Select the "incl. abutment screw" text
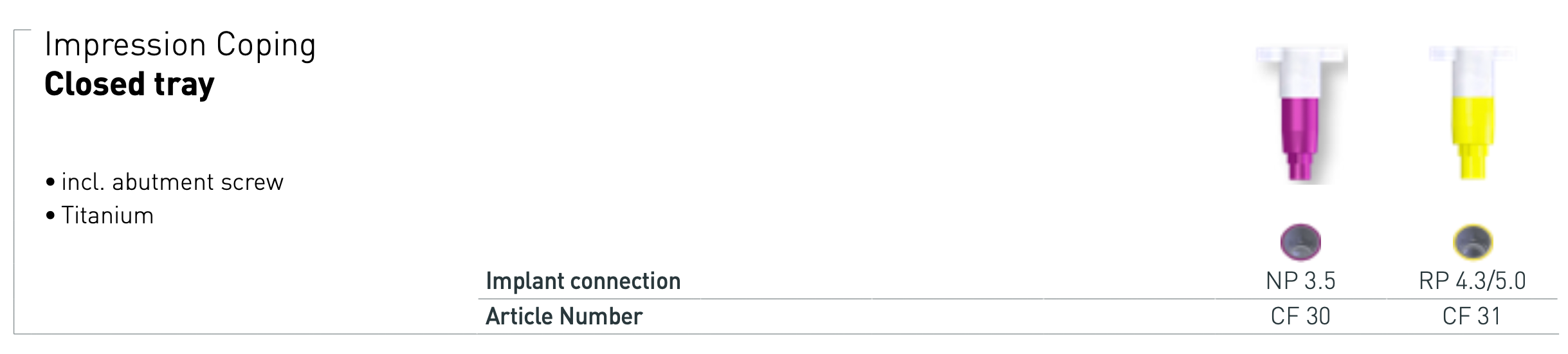 [172, 183]
